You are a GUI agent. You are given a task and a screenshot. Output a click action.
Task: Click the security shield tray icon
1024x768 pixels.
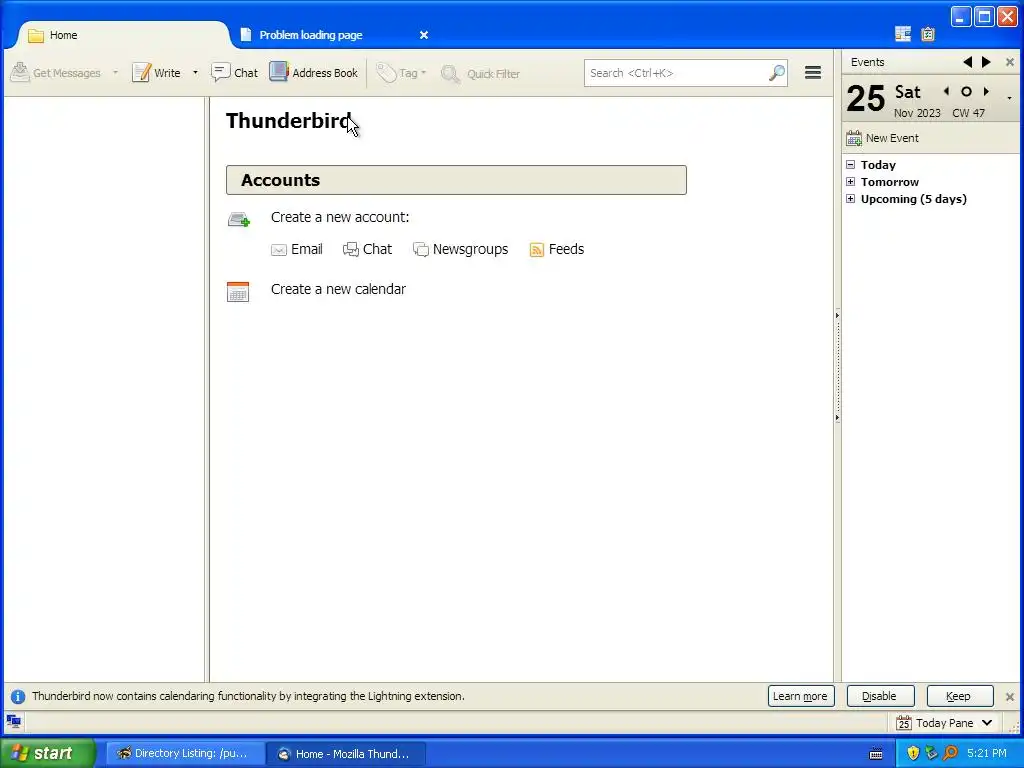pyautogui.click(x=913, y=753)
